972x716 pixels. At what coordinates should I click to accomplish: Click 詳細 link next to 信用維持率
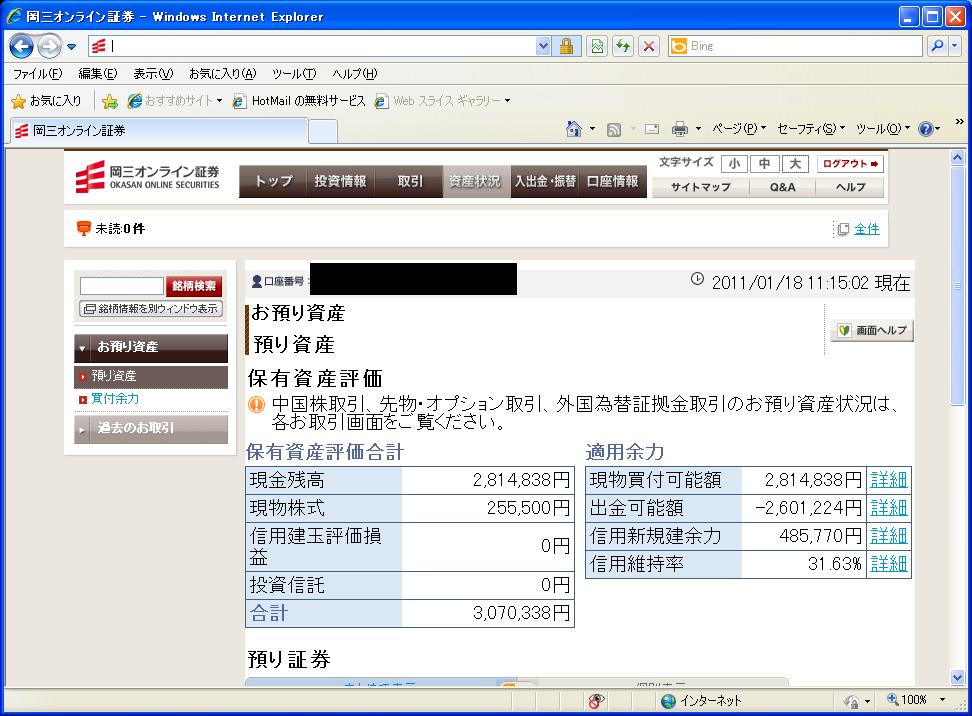[888, 564]
